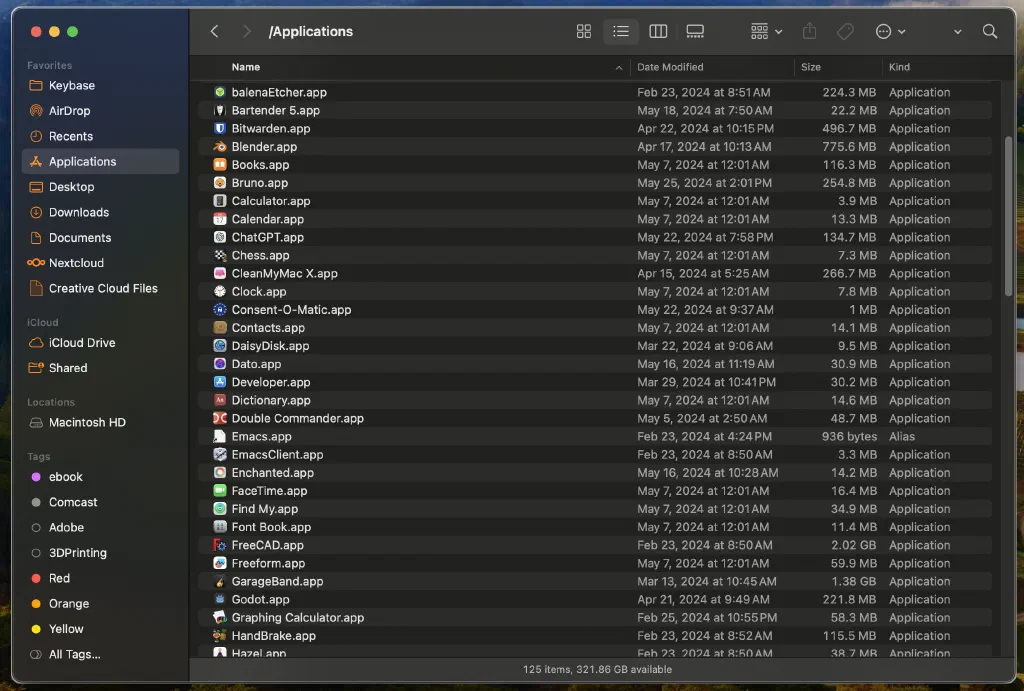Switch to column view in toolbar
This screenshot has height=691, width=1024.
pyautogui.click(x=658, y=31)
